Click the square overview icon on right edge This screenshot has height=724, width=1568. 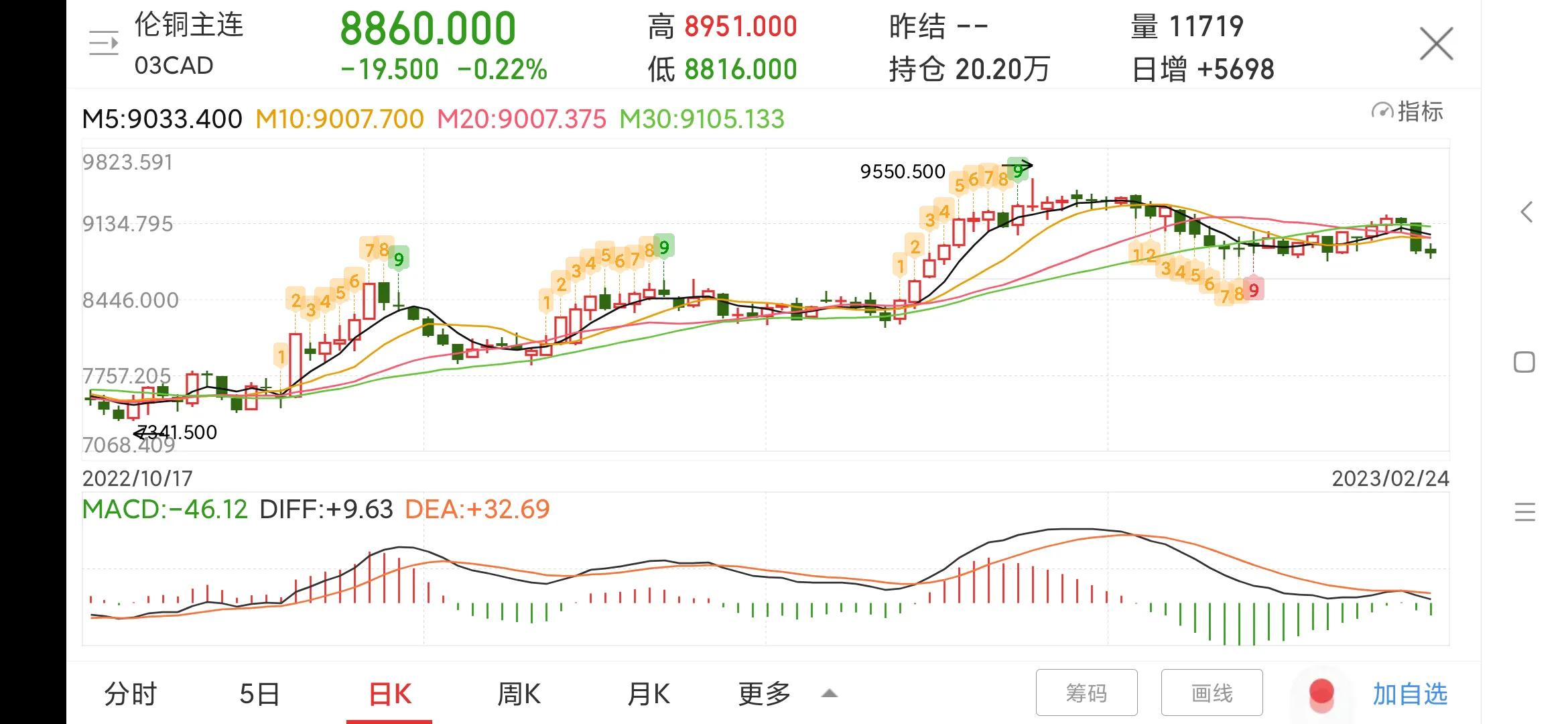[1526, 362]
